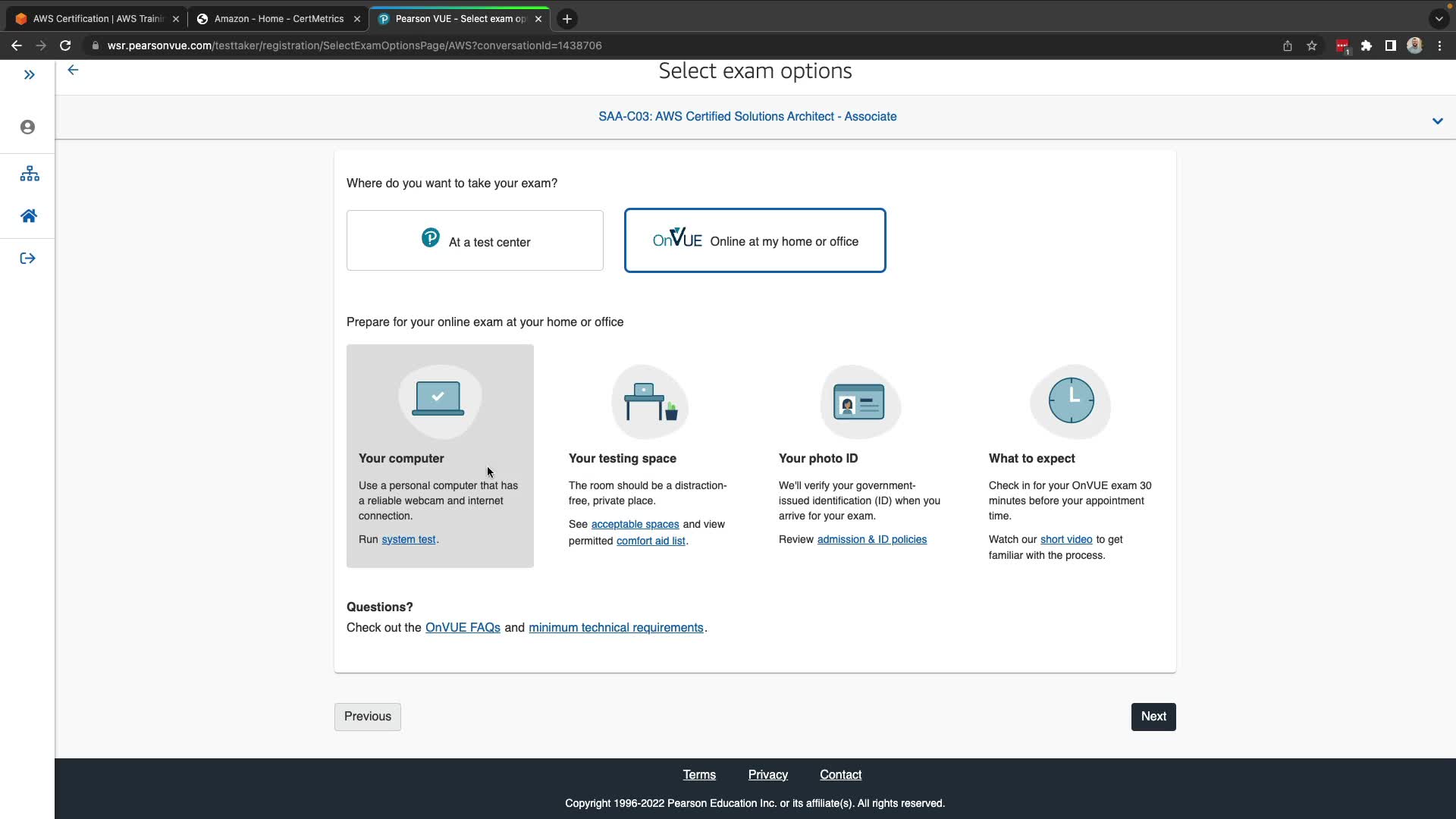The image size is (1456, 819).
Task: Click the Next button
Action: coord(1153,717)
